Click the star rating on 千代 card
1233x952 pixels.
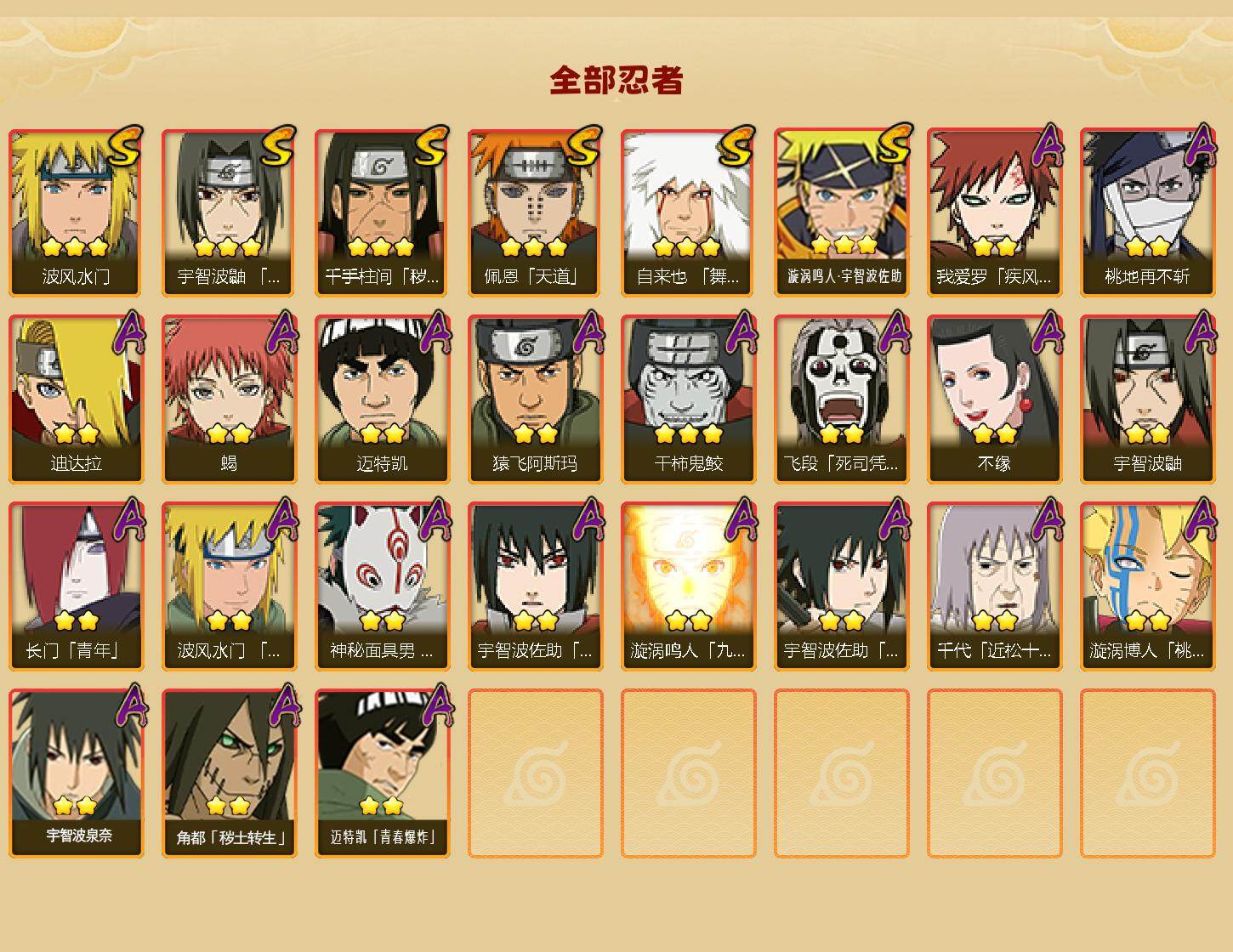995,620
